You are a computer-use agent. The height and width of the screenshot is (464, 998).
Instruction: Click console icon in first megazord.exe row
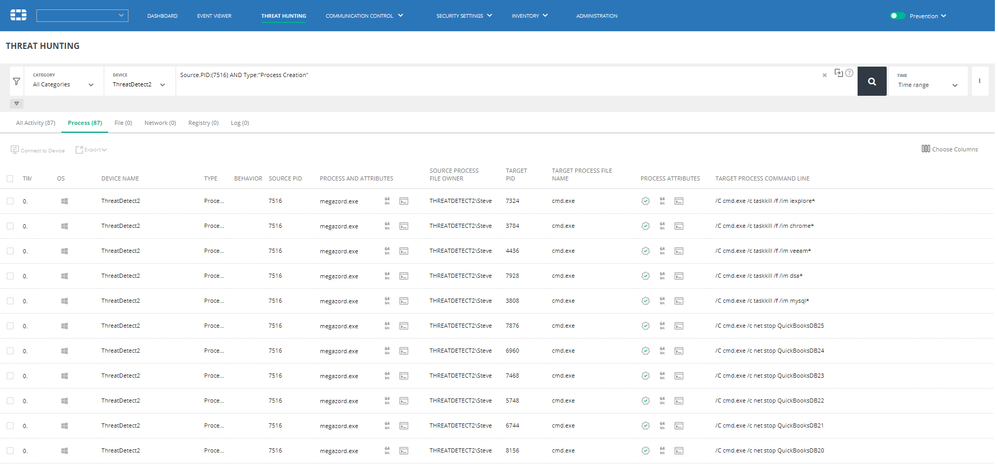point(404,200)
